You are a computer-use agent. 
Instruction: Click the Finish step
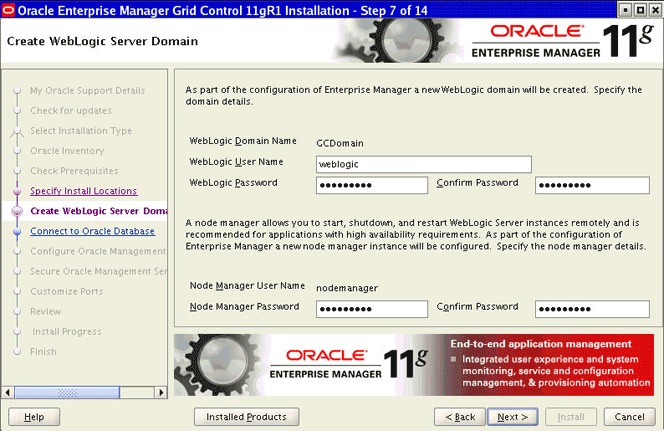43,351
